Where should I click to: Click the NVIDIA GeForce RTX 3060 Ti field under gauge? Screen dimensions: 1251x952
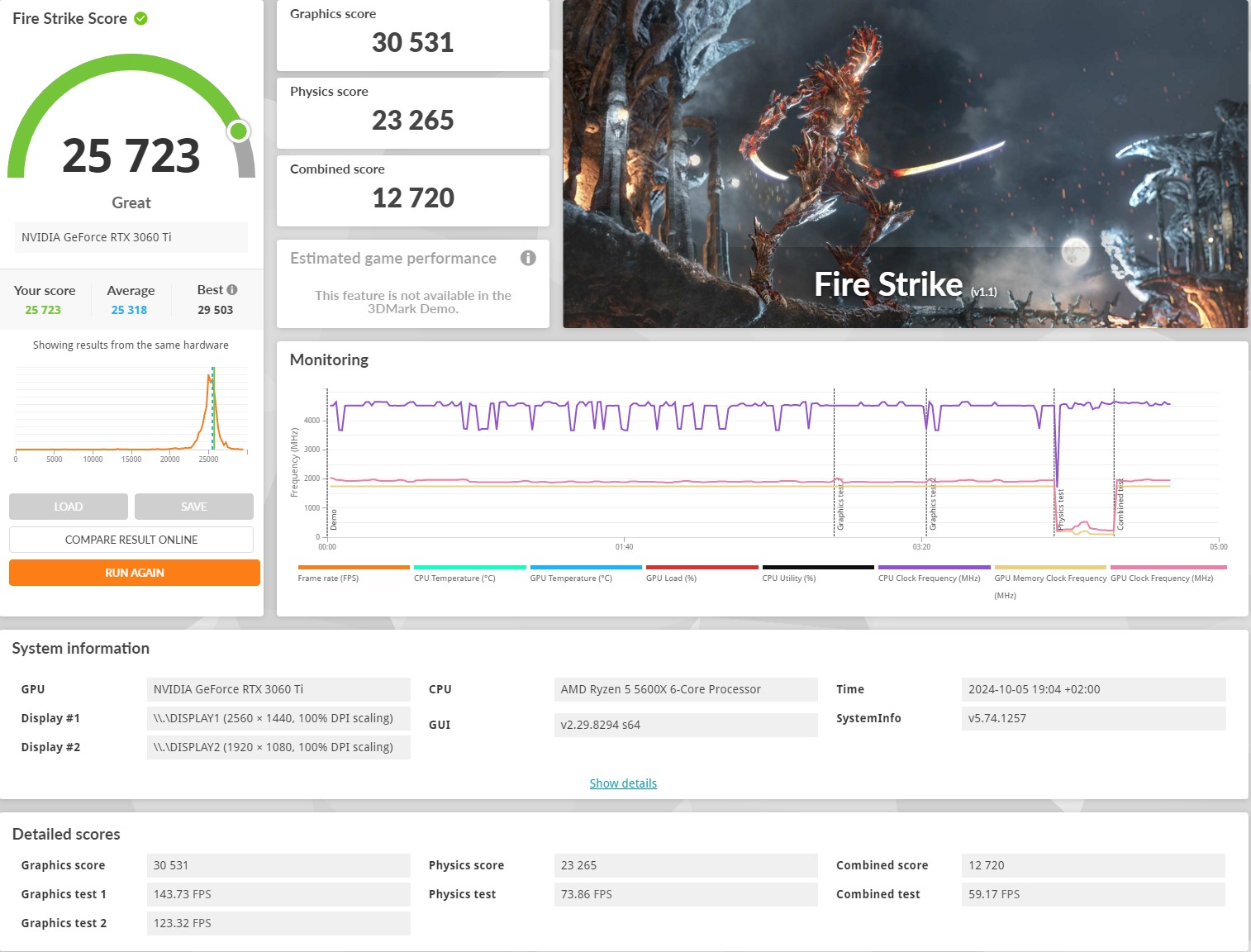[x=131, y=237]
